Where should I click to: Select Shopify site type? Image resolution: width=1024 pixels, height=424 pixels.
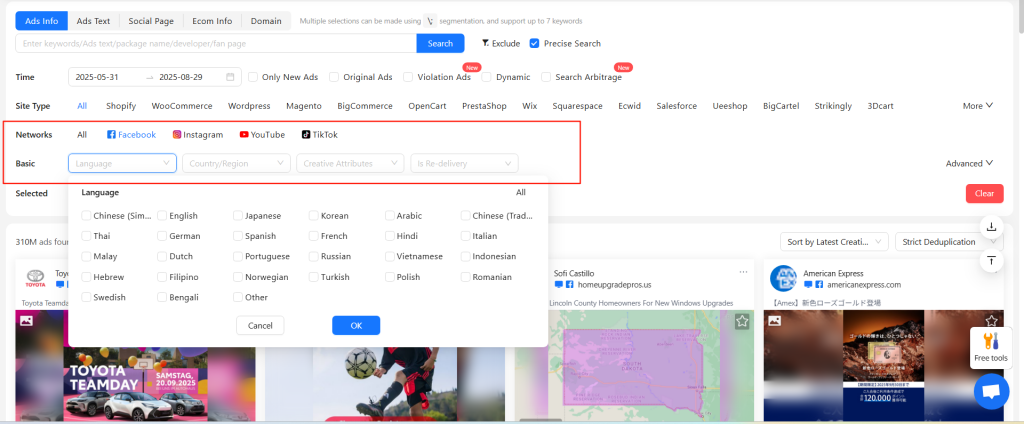tap(121, 106)
